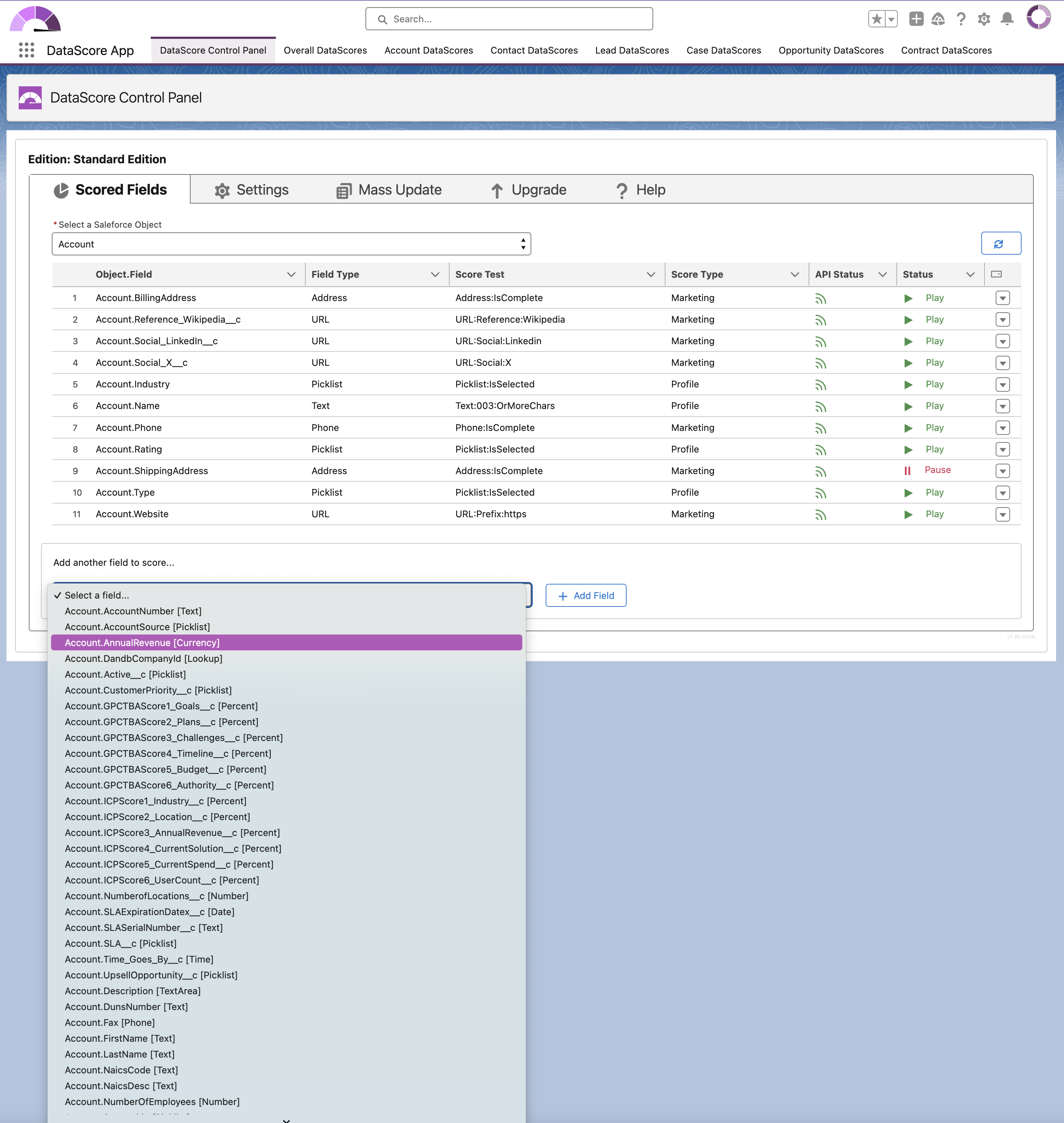
Task: Toggle Play status for Account.Reference_Wikipedia__c
Action: pyautogui.click(x=924, y=319)
